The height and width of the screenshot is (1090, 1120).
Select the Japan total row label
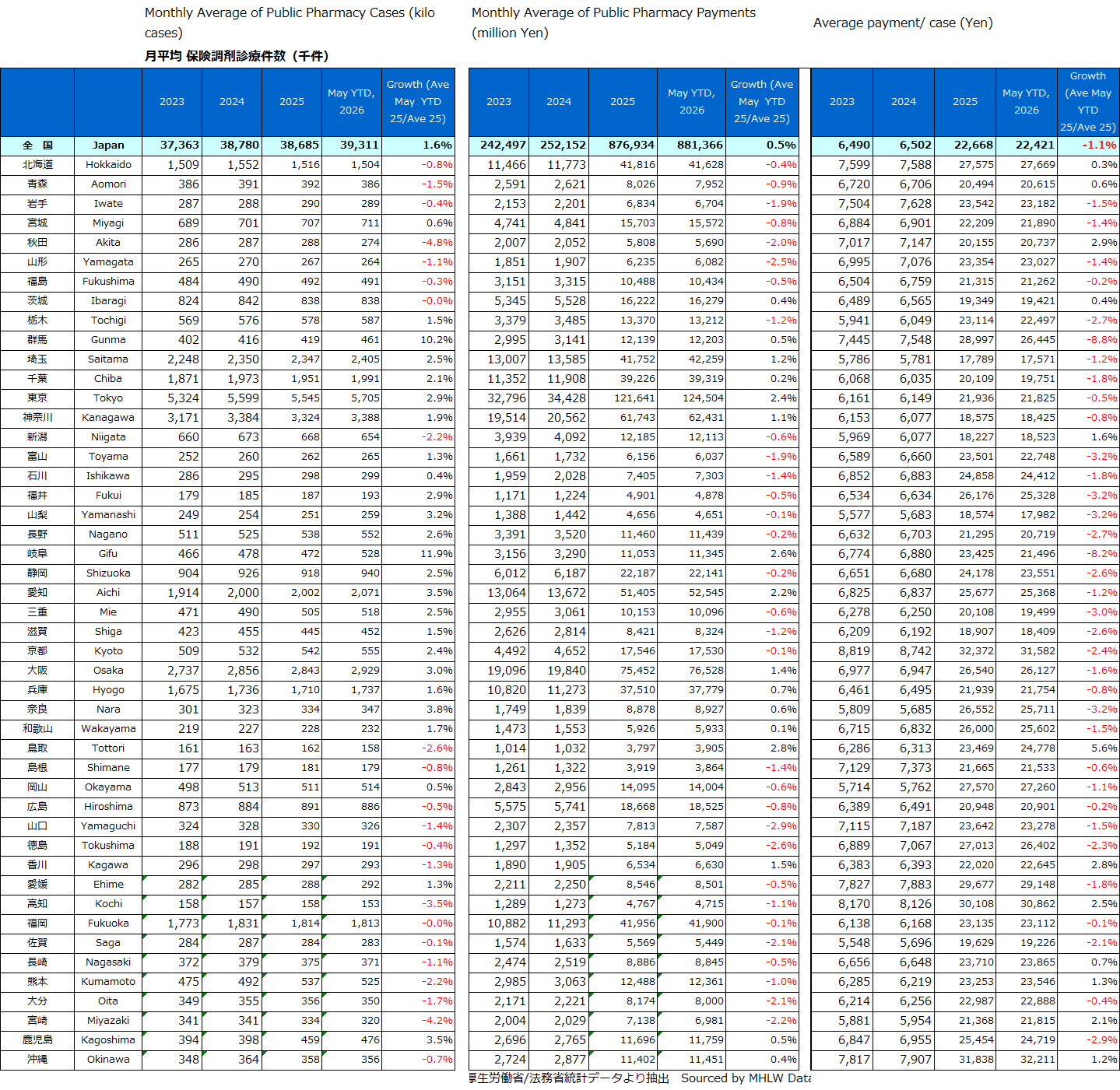[108, 145]
